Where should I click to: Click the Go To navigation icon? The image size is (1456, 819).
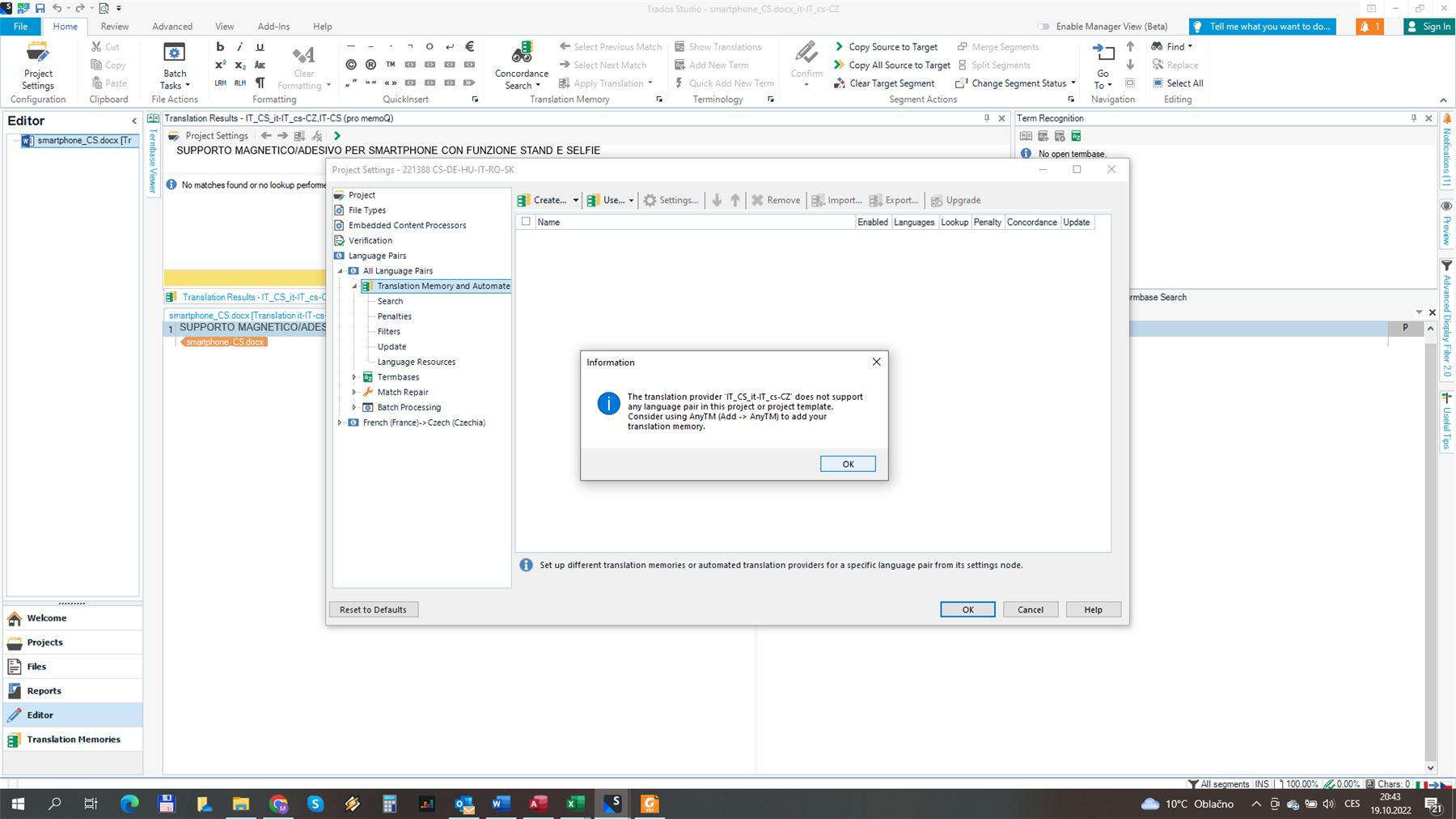[x=1103, y=65]
